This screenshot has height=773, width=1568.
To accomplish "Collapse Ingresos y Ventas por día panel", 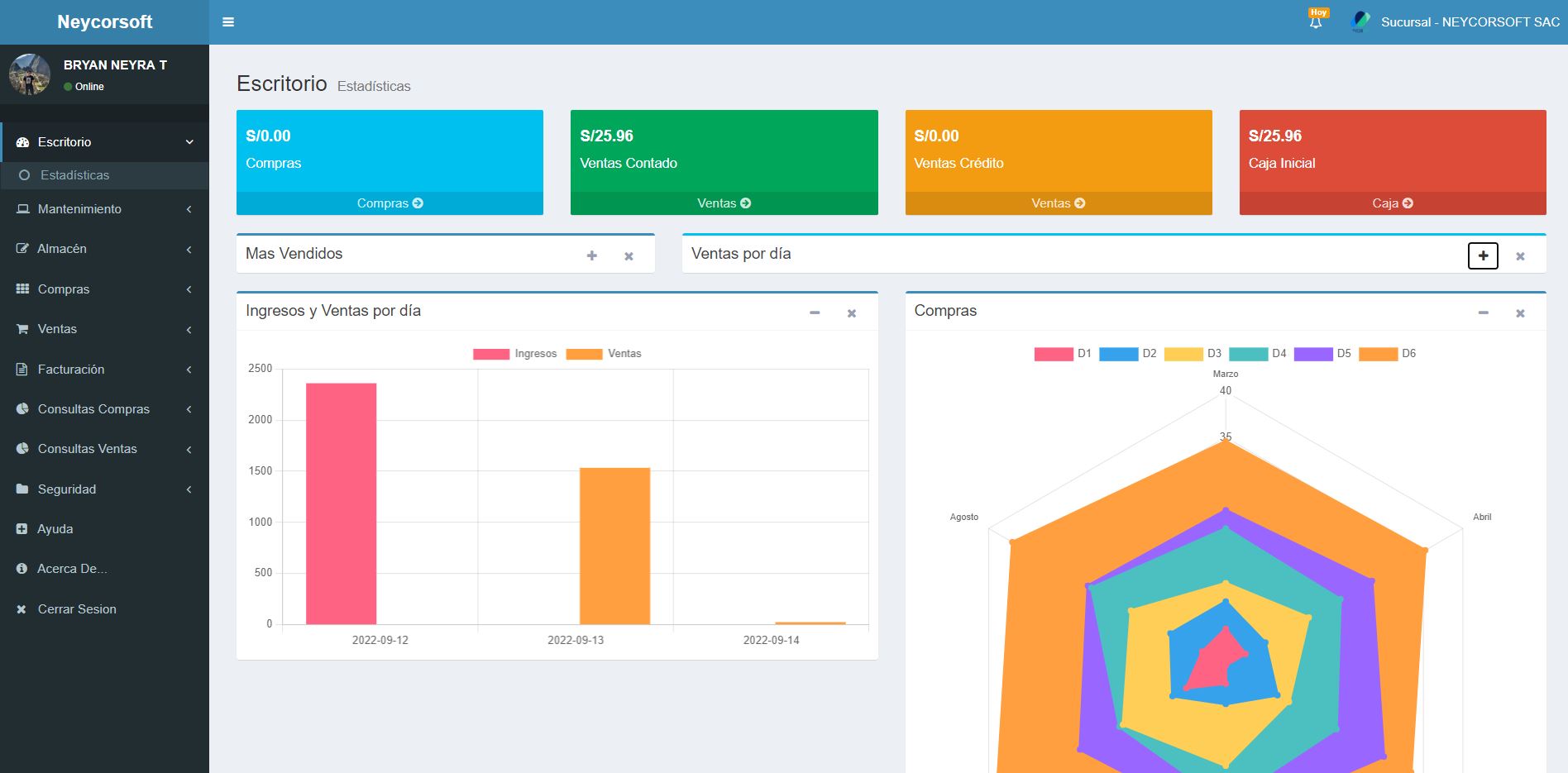I will (x=815, y=313).
